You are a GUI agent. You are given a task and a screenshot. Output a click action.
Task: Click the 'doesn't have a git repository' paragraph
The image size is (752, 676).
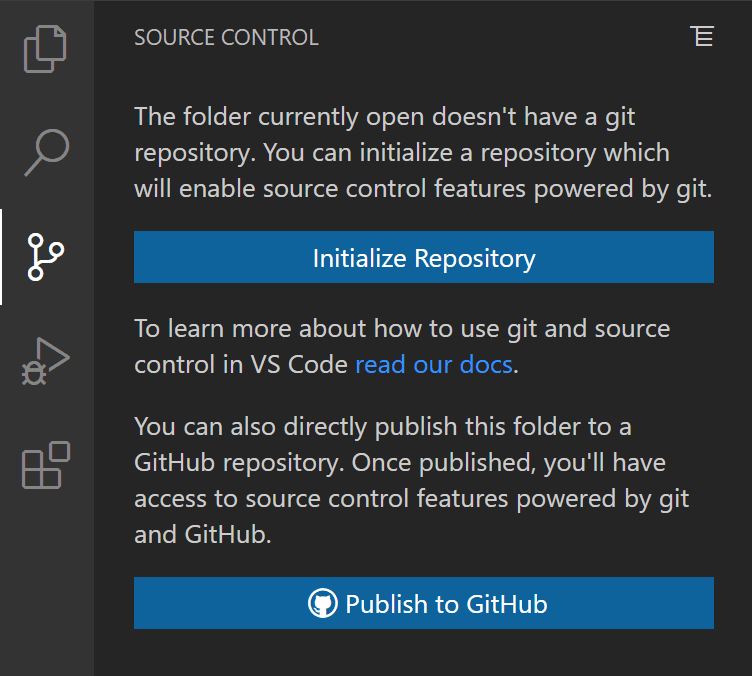423,153
